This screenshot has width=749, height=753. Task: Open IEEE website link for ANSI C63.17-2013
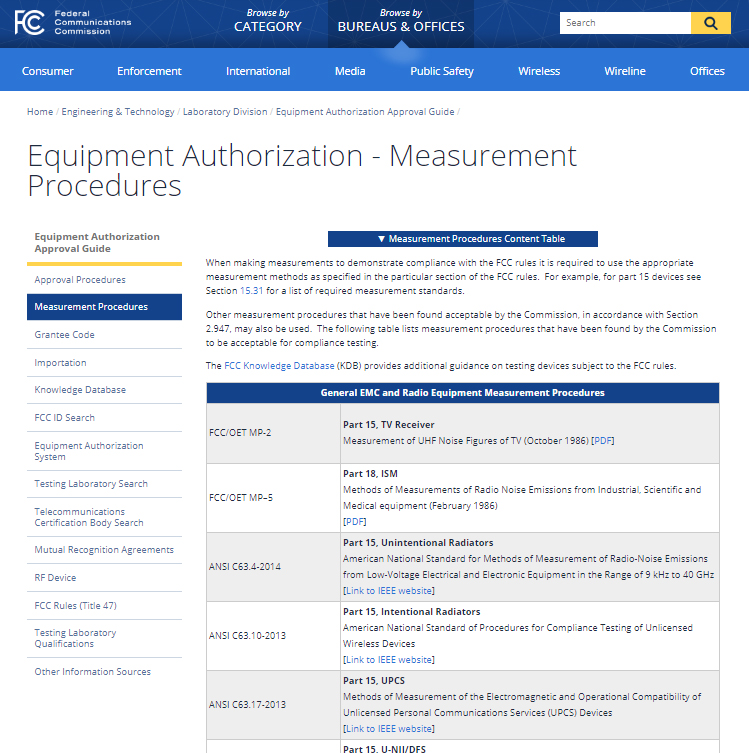389,729
